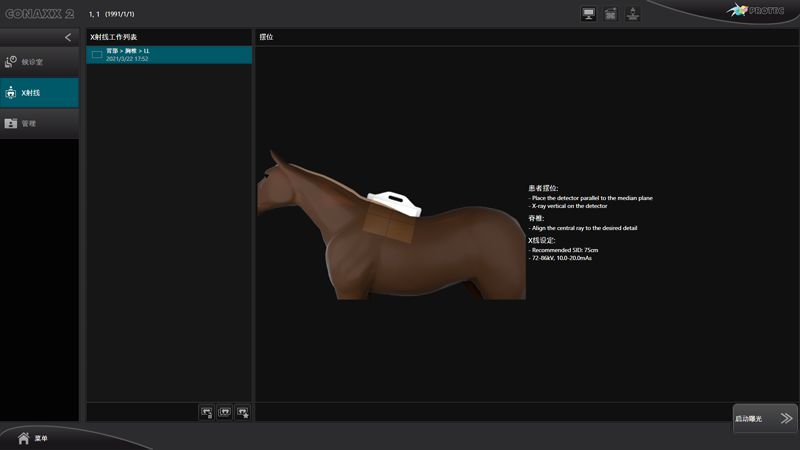Image resolution: width=800 pixels, height=450 pixels.
Task: Click the middle worklist button at bottom
Action: [225, 412]
